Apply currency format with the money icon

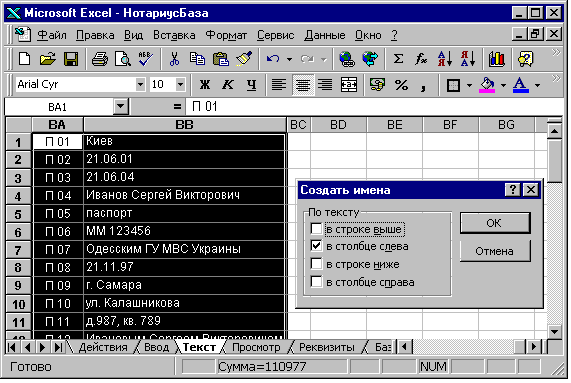click(x=377, y=85)
